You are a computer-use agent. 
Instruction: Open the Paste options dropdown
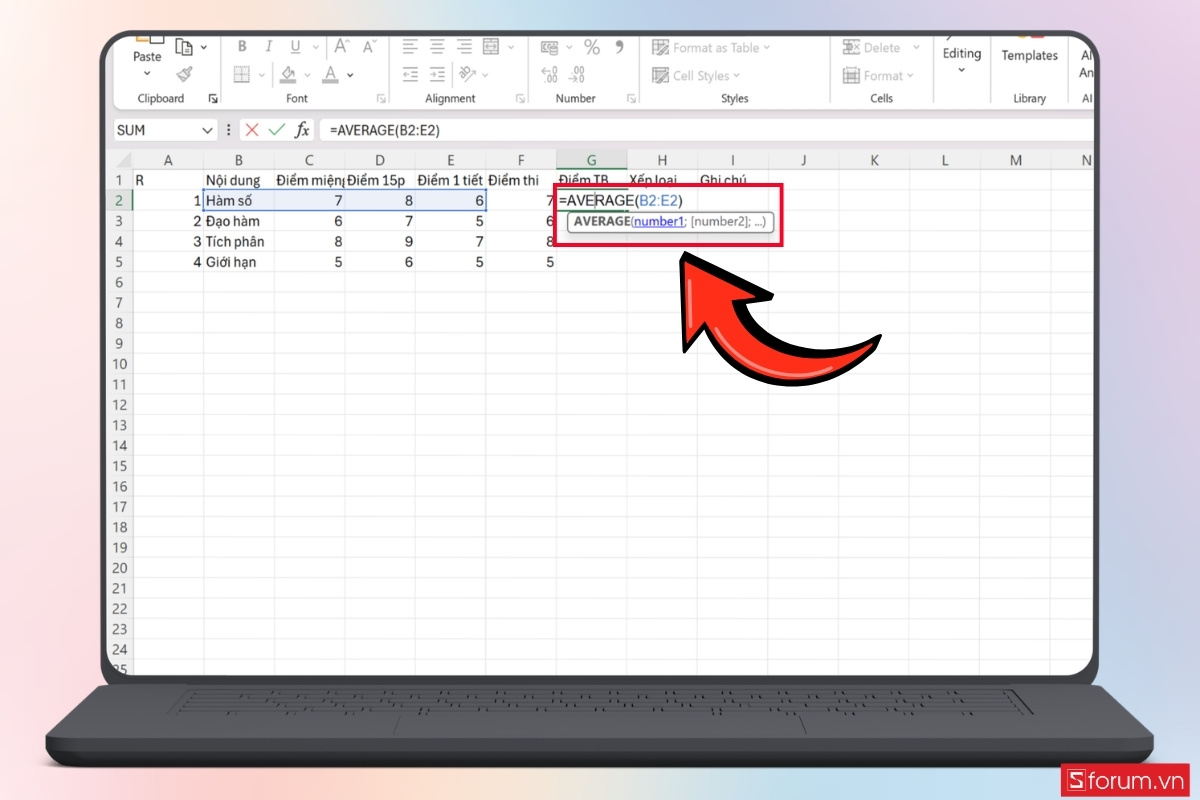147,74
